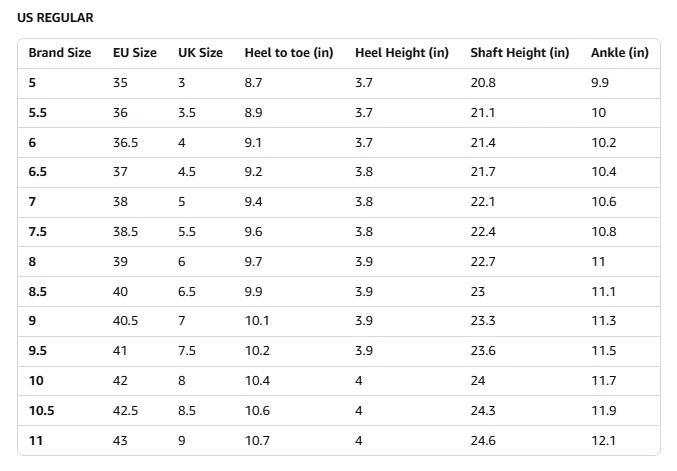Click the EU size 36.5 cell
This screenshot has height=471, width=677.
125,143
